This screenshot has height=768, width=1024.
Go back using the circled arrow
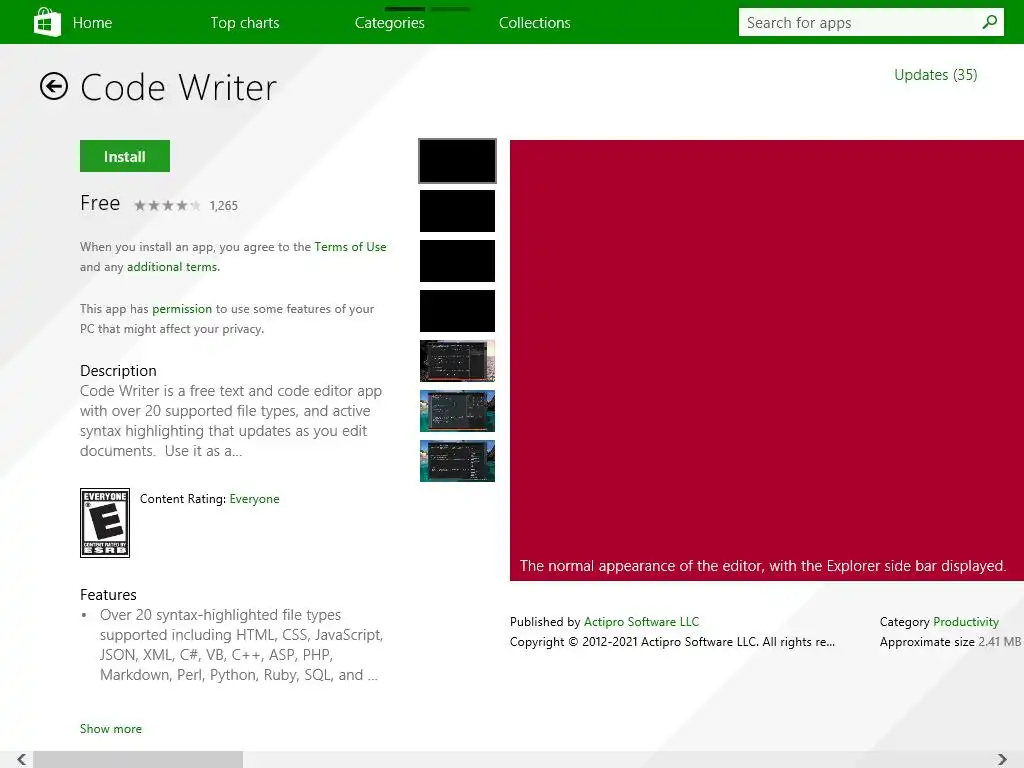click(54, 86)
